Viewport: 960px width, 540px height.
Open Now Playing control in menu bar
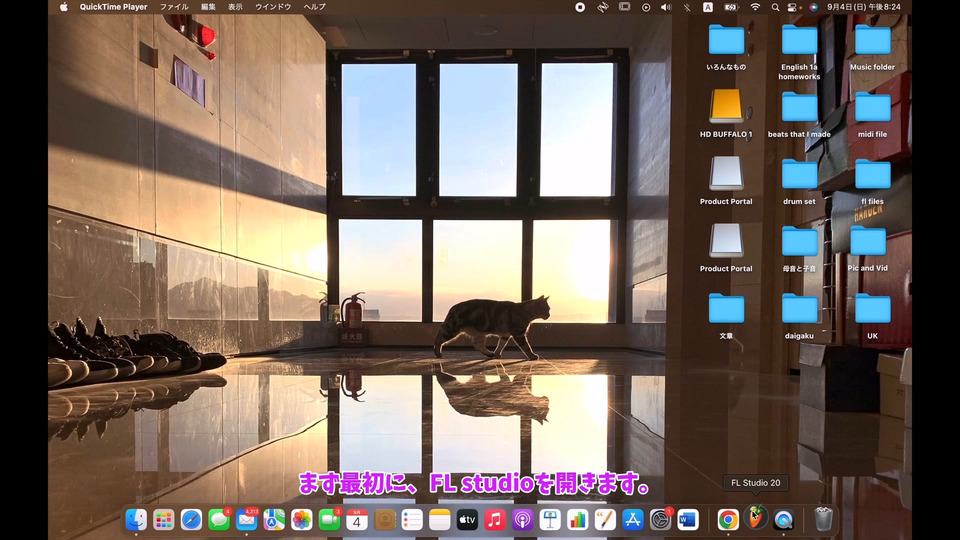click(x=646, y=7)
